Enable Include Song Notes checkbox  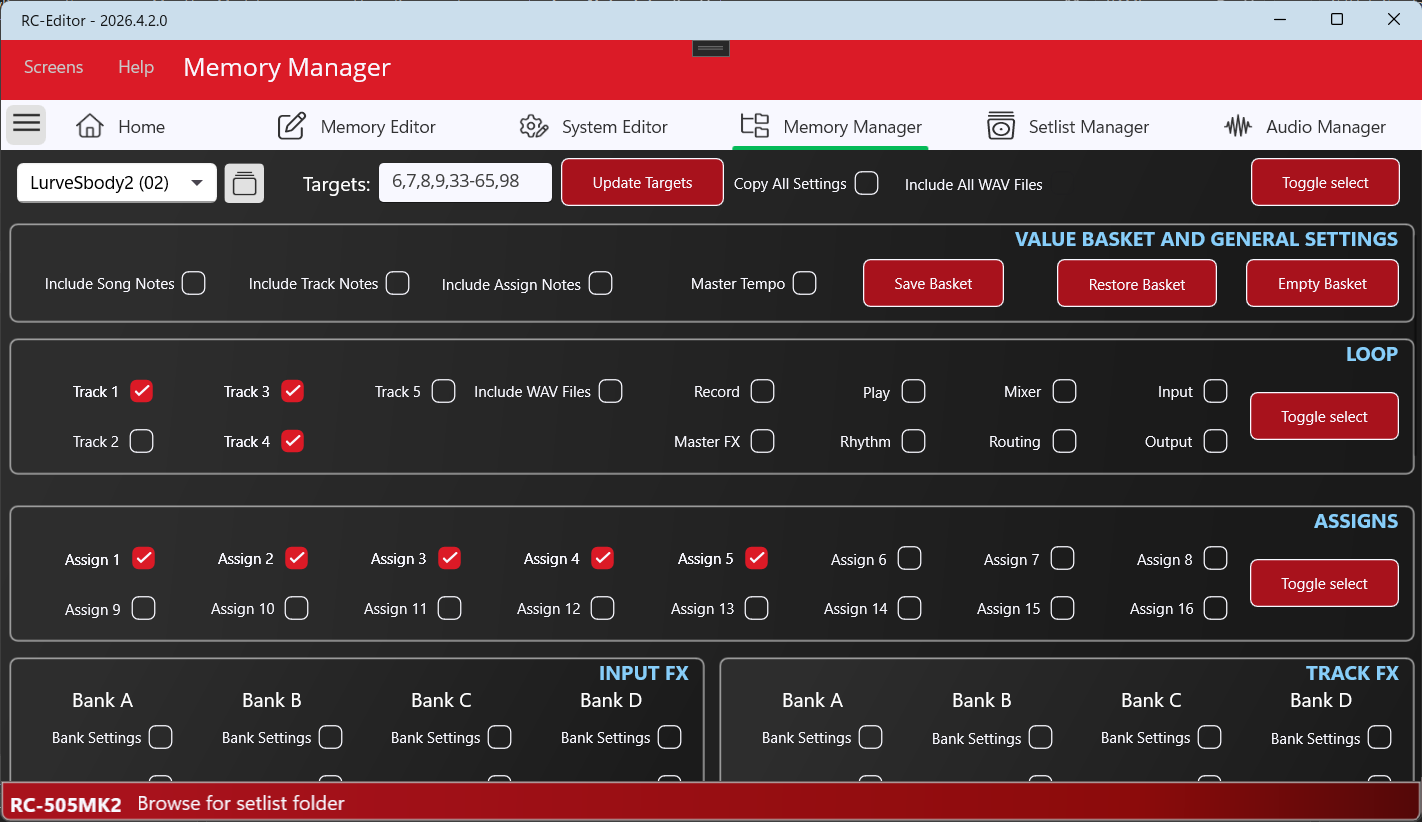click(x=194, y=283)
